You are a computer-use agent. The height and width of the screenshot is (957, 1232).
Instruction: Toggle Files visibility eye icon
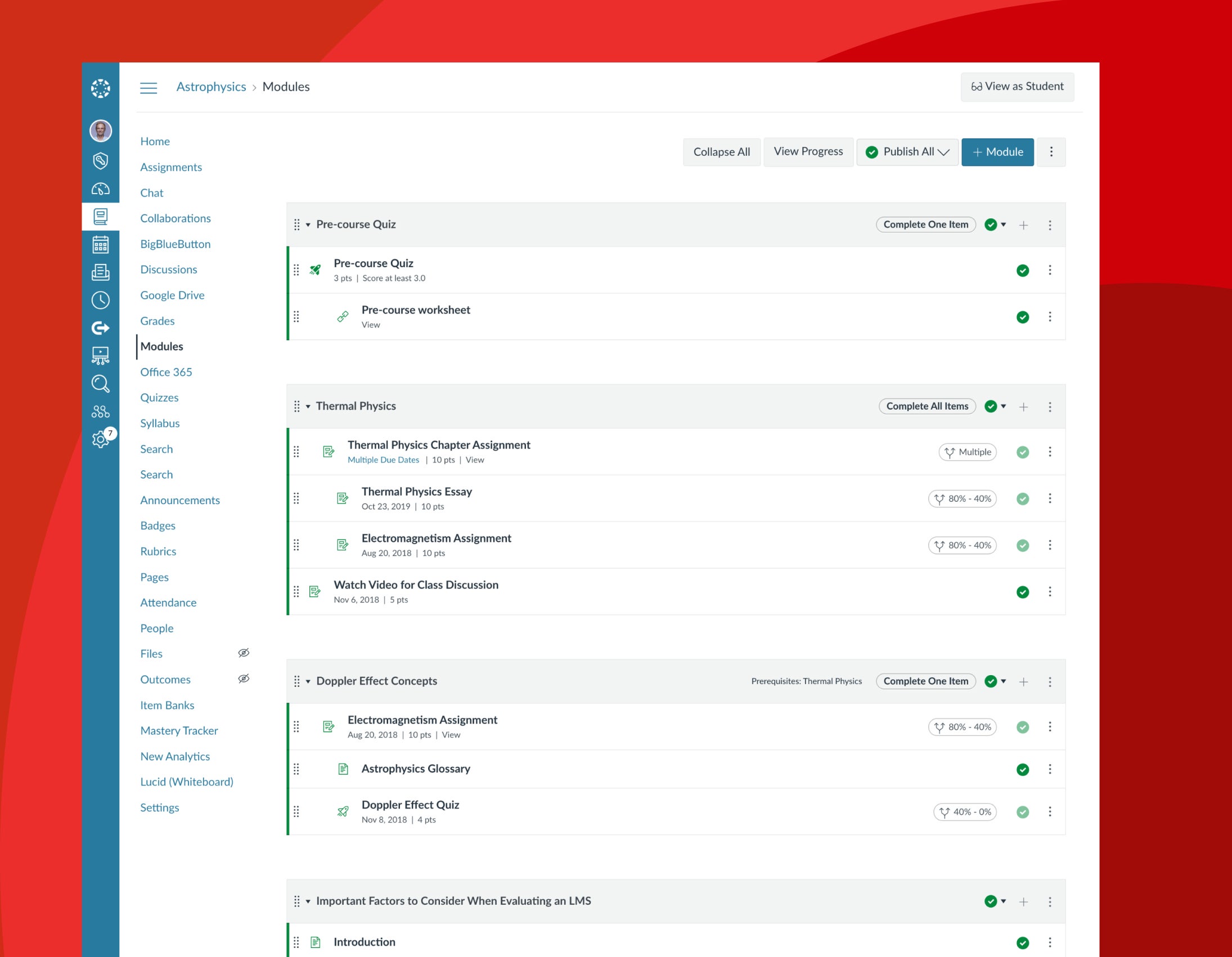point(244,653)
